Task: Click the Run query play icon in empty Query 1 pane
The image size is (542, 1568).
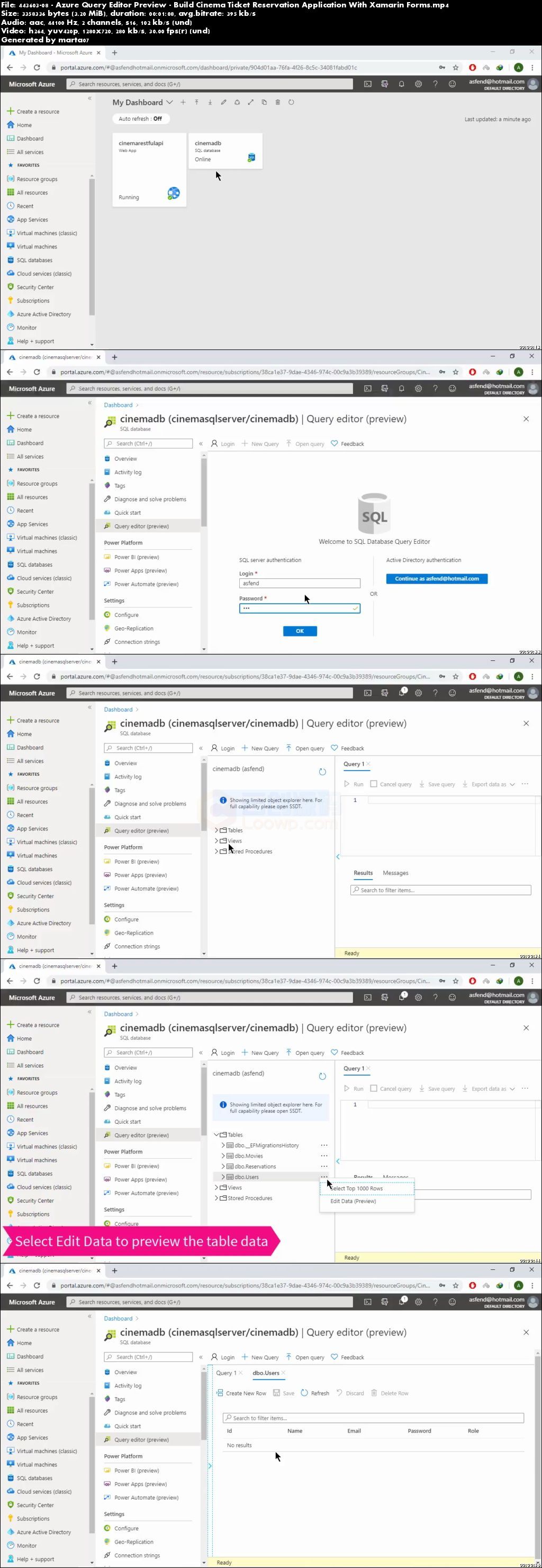Action: click(x=347, y=784)
